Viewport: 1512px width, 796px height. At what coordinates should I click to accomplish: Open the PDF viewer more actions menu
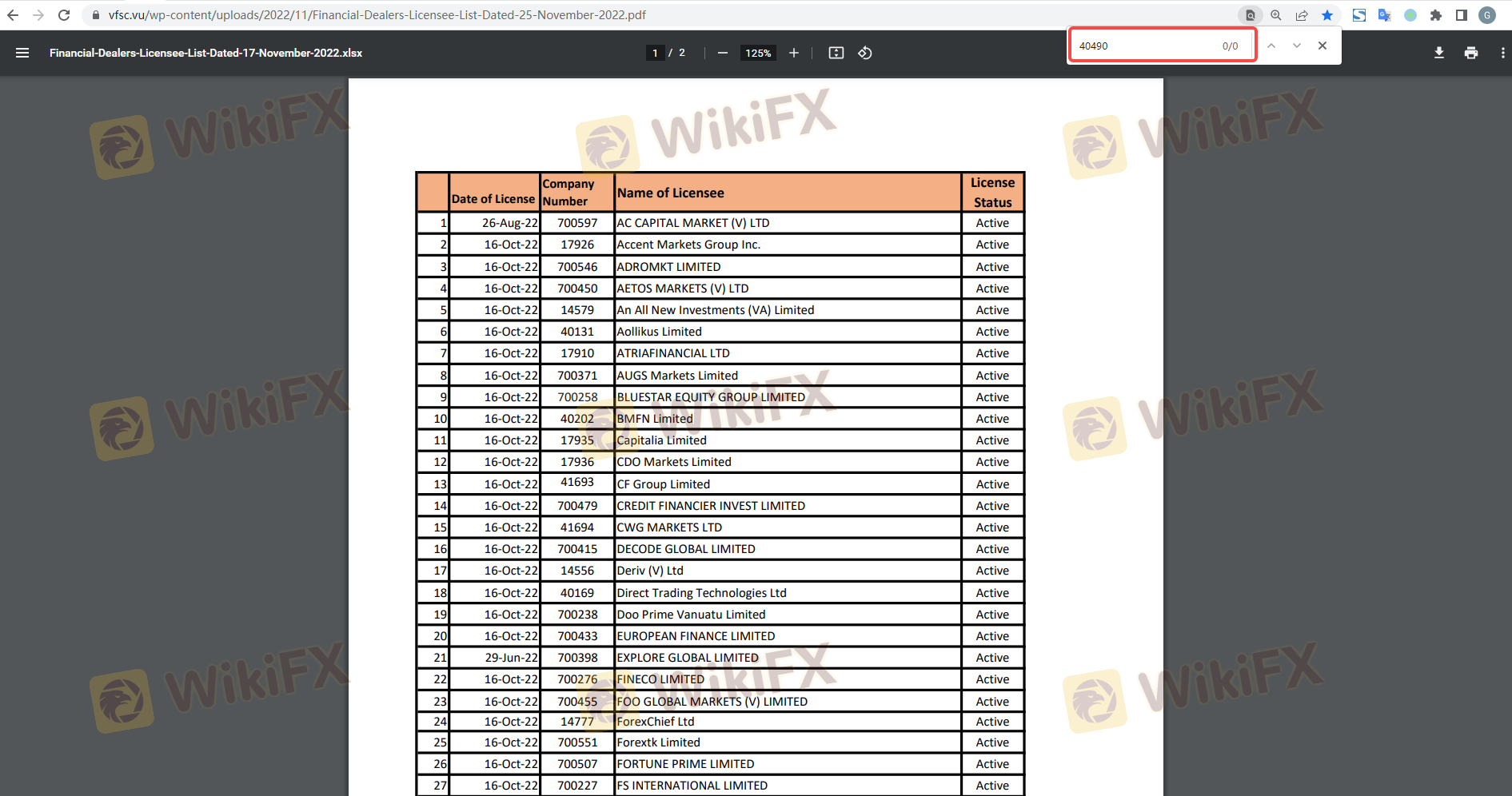(x=1502, y=53)
